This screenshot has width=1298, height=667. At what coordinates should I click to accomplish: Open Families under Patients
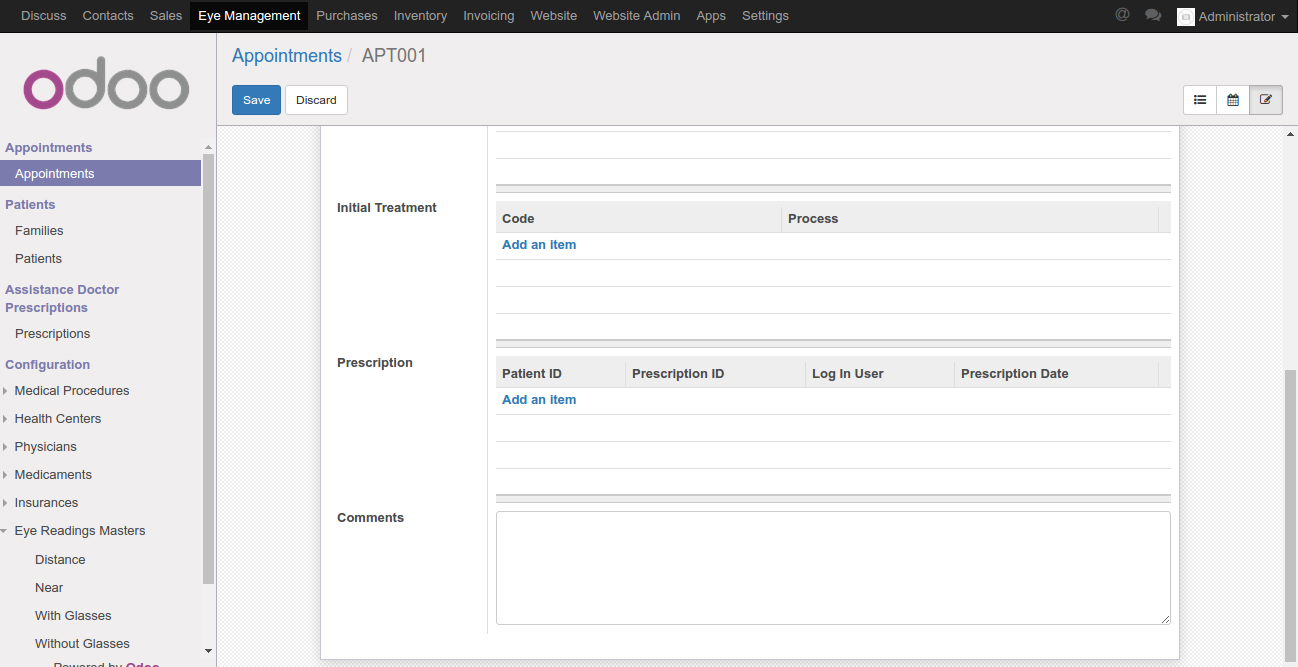click(x=39, y=231)
